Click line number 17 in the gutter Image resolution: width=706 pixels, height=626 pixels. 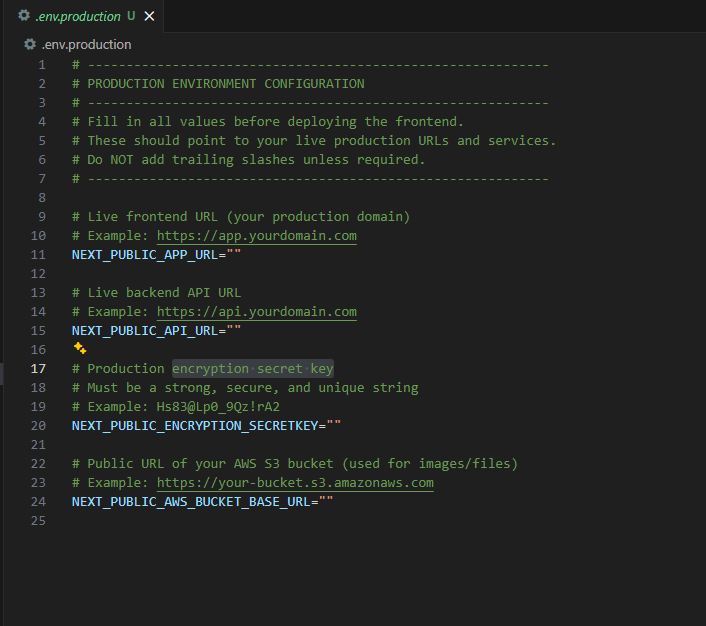pyautogui.click(x=38, y=369)
